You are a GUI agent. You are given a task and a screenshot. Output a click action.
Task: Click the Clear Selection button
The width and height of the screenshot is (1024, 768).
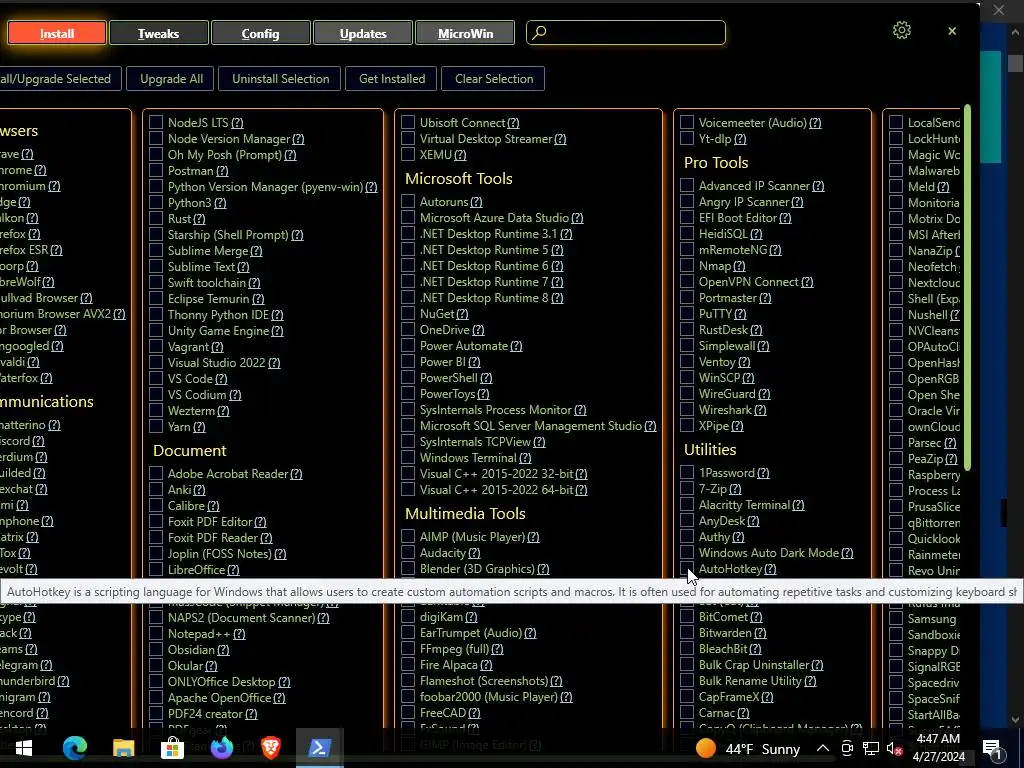494,78
